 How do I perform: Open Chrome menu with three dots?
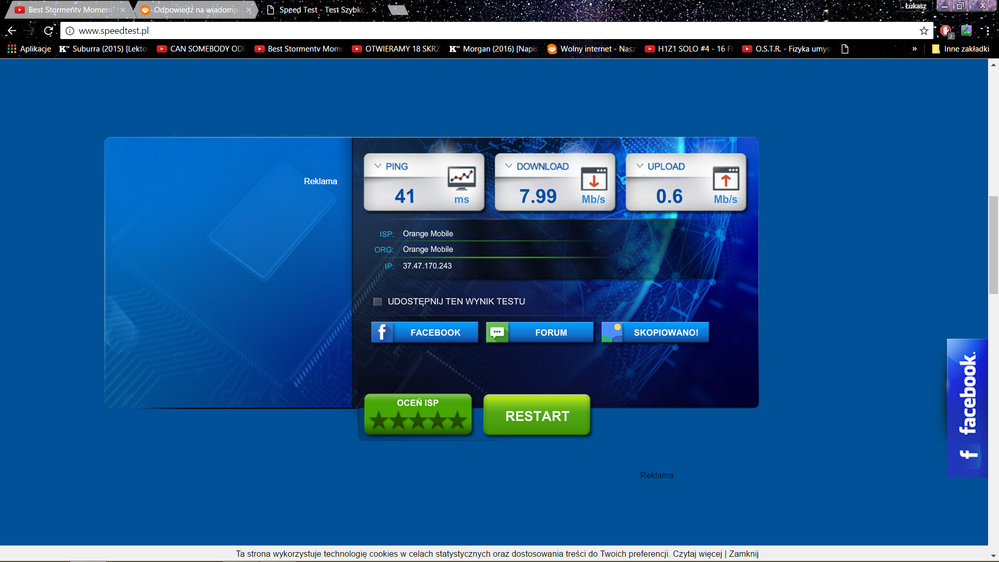[x=986, y=31]
